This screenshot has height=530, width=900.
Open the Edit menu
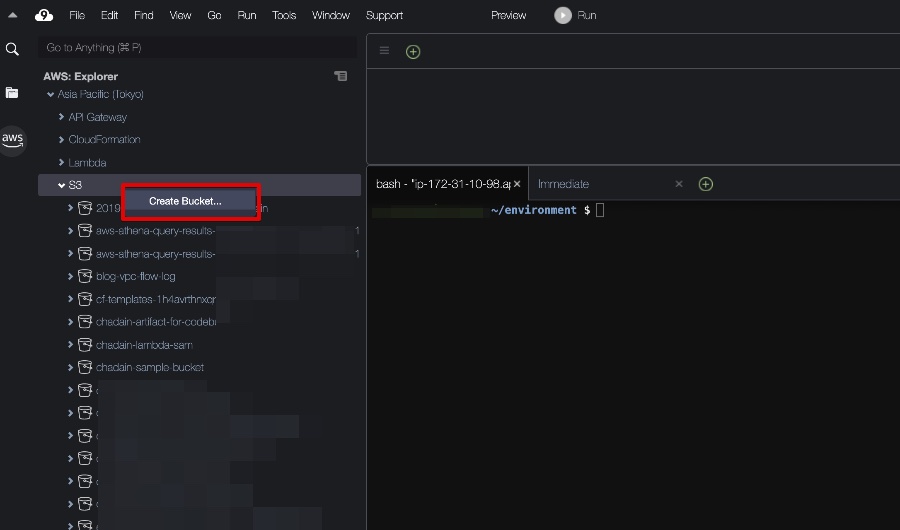(110, 16)
